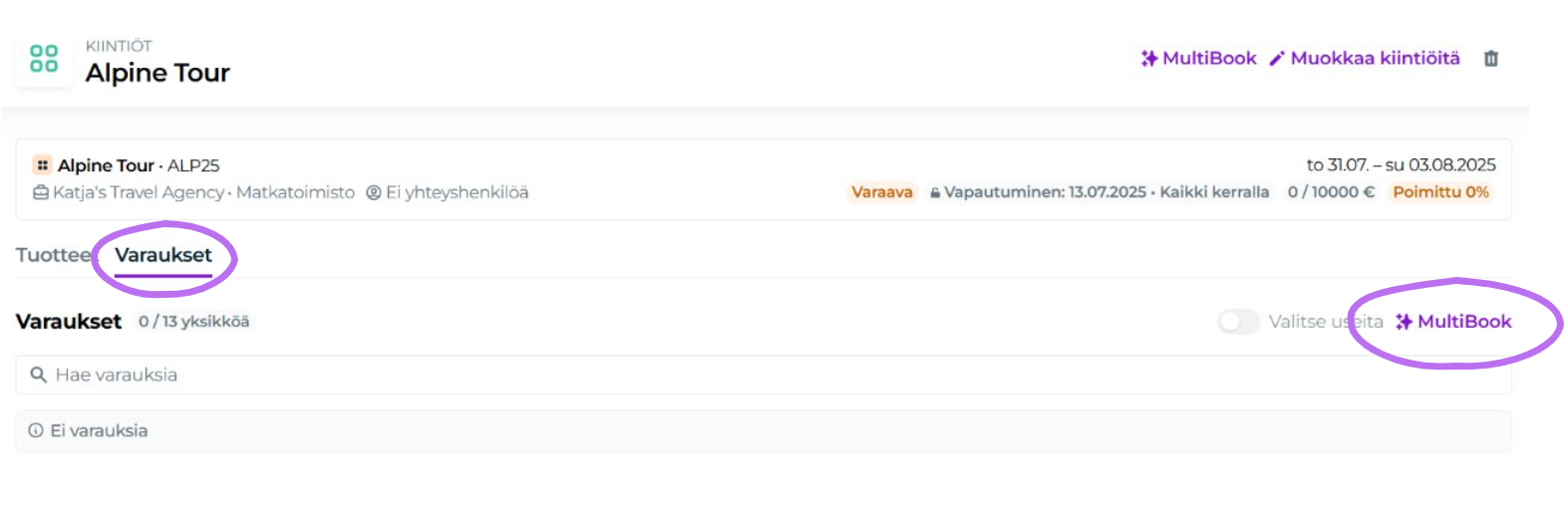This screenshot has height=521, width=1568.
Task: Click the Varaava status badge
Action: (x=881, y=192)
